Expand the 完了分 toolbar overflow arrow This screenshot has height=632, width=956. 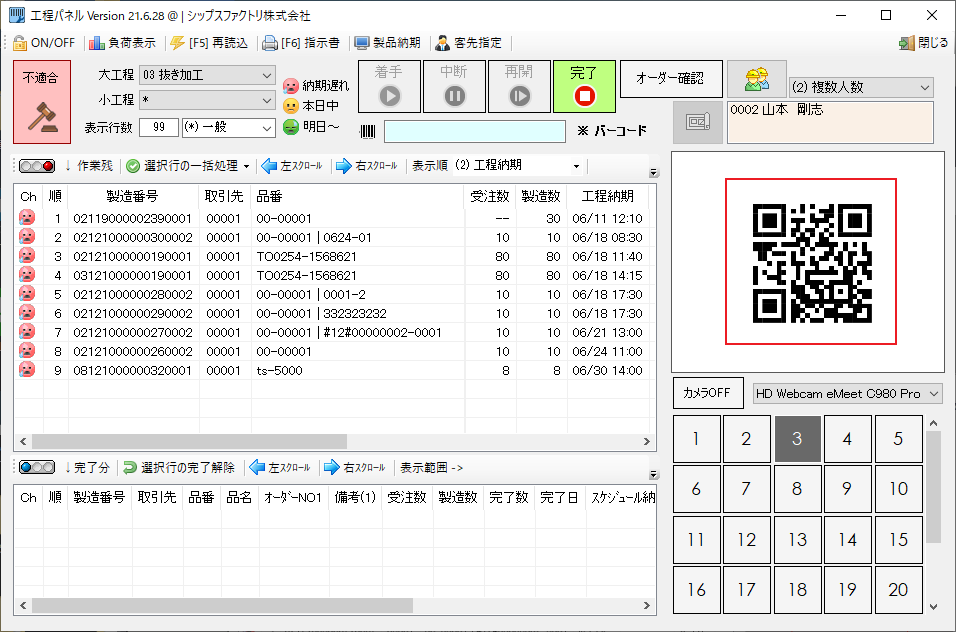coord(654,474)
